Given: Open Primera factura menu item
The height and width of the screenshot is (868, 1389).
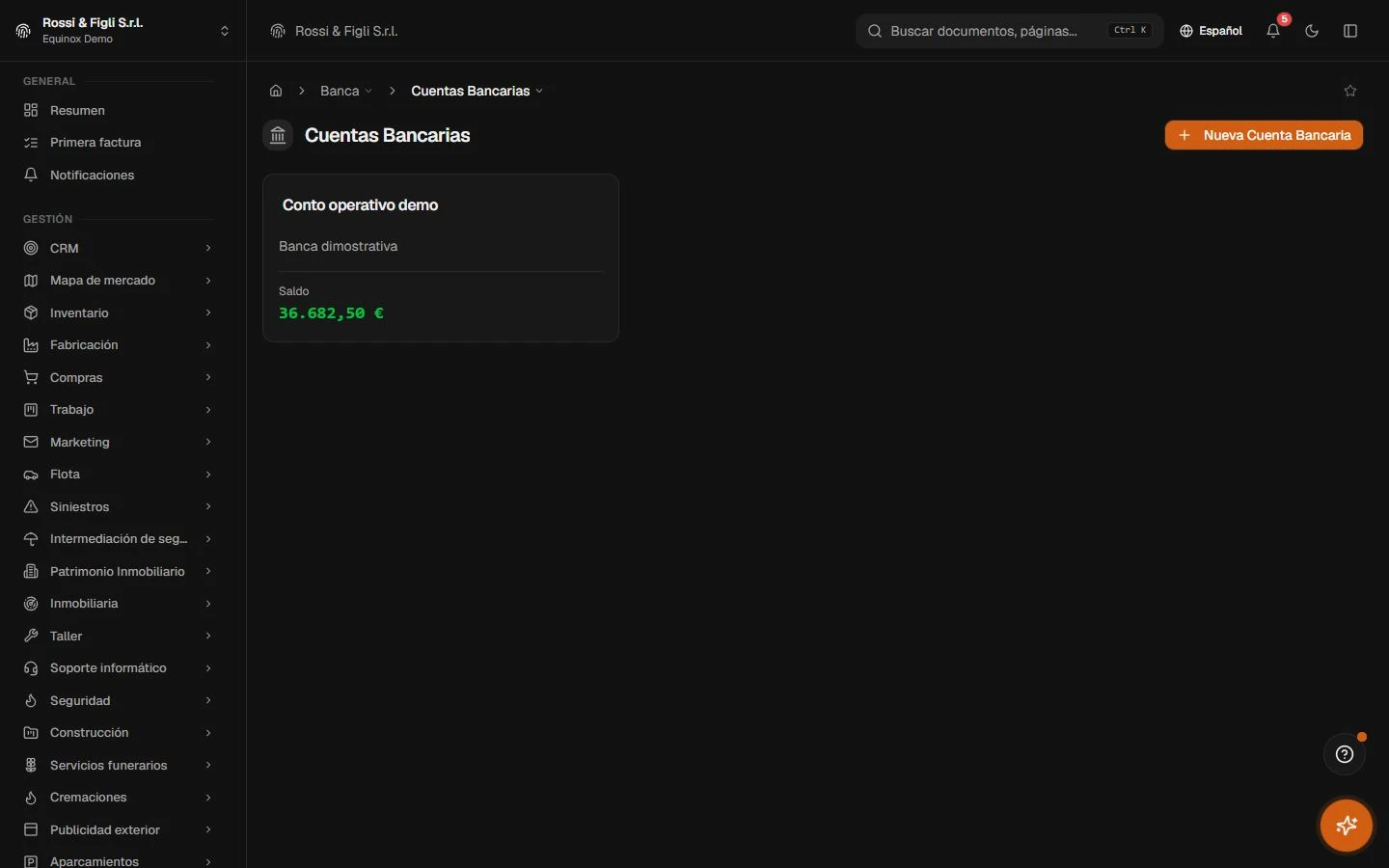Looking at the screenshot, I should [118, 143].
